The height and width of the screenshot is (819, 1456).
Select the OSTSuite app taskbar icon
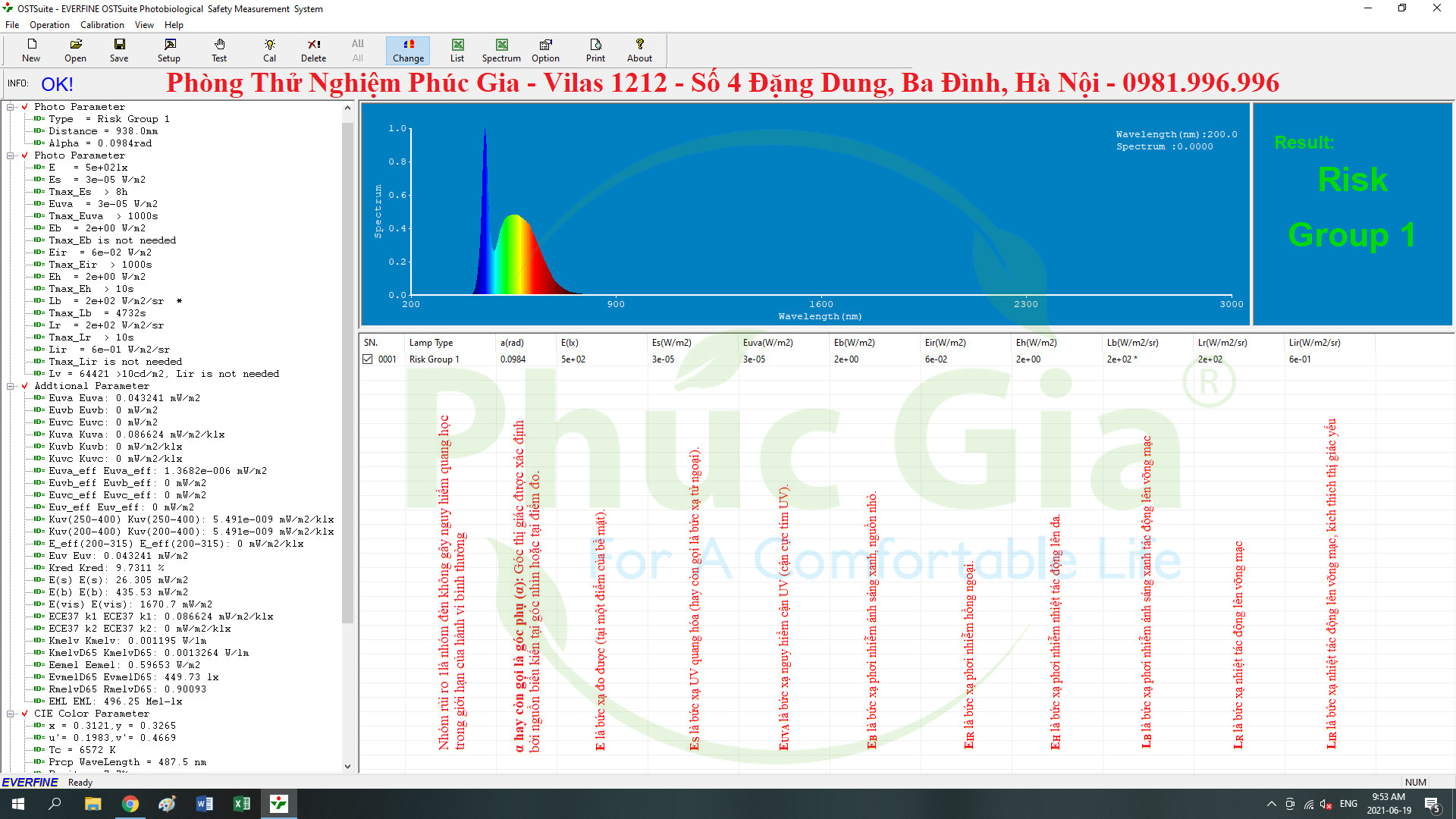click(279, 804)
